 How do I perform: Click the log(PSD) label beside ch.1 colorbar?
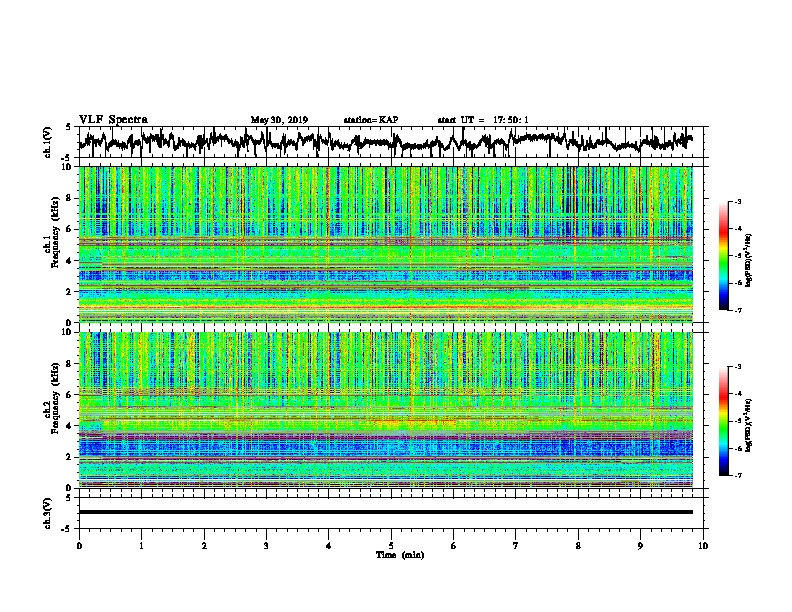(x=748, y=261)
